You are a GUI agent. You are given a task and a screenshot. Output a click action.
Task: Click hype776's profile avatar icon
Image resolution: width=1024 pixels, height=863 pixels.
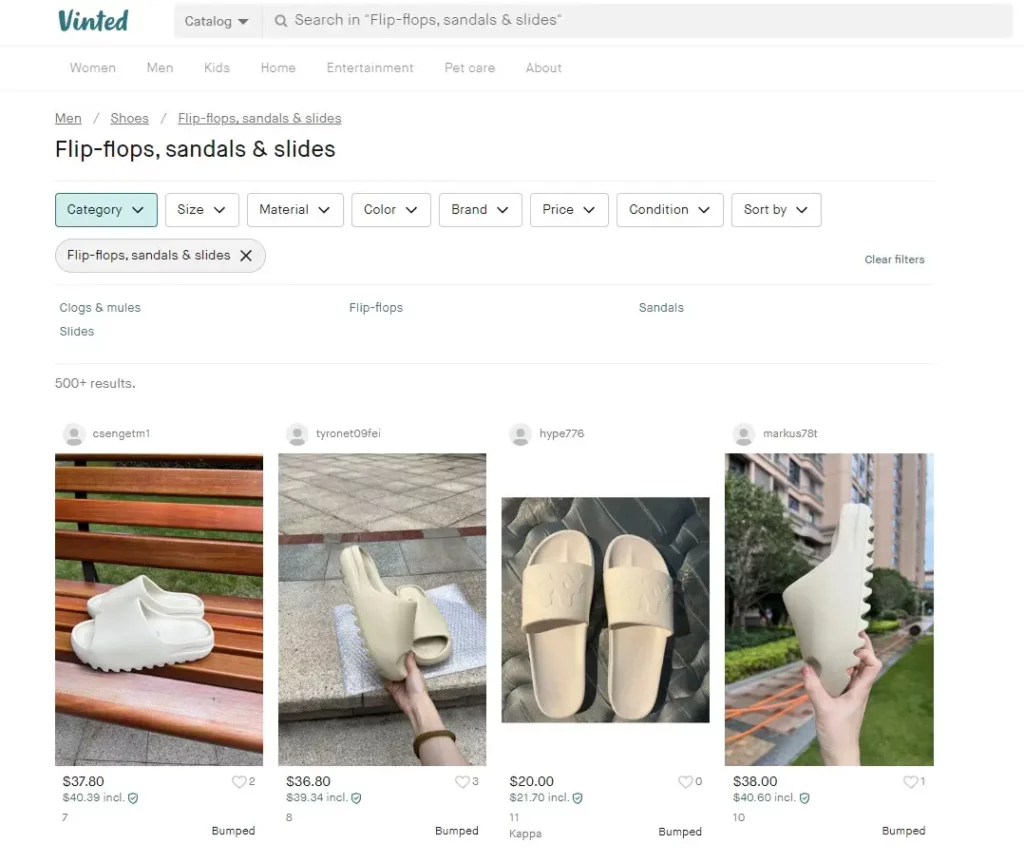pyautogui.click(x=520, y=434)
